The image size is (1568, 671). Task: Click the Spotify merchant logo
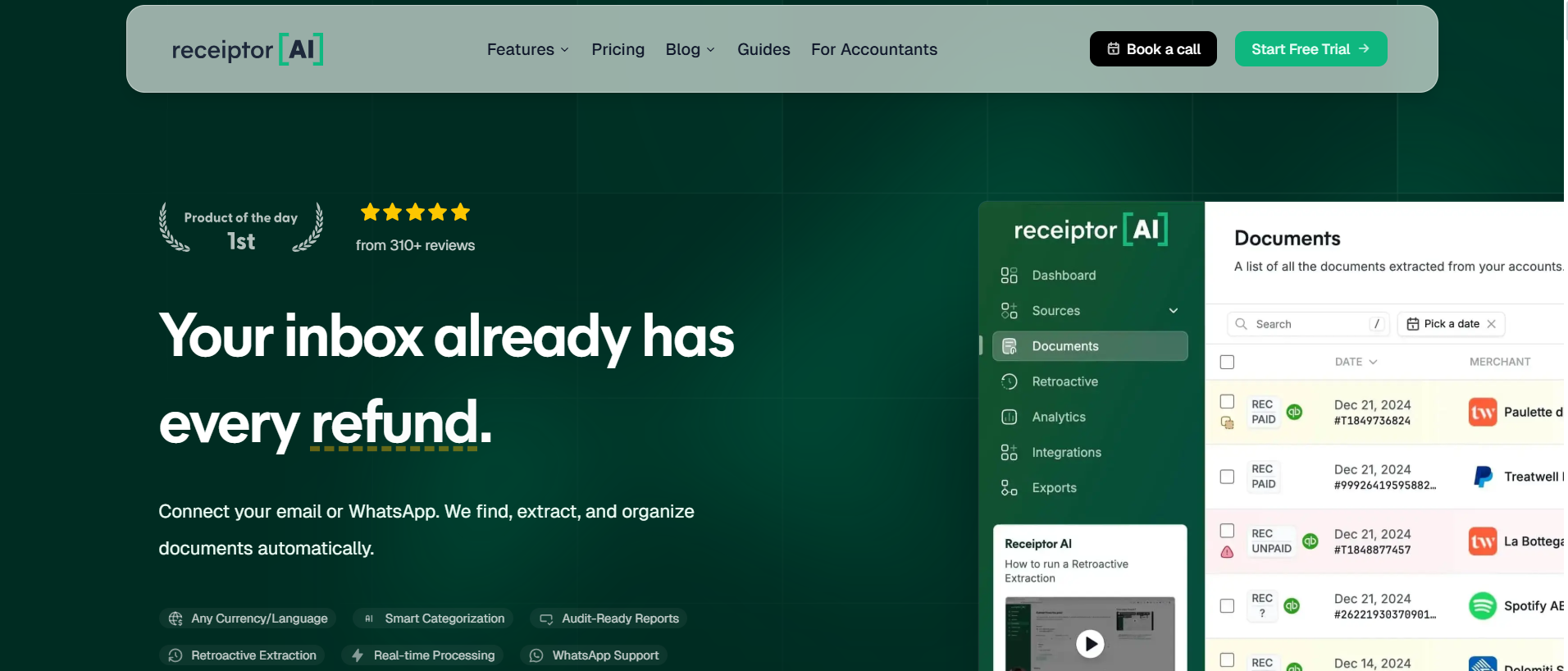pyautogui.click(x=1483, y=606)
